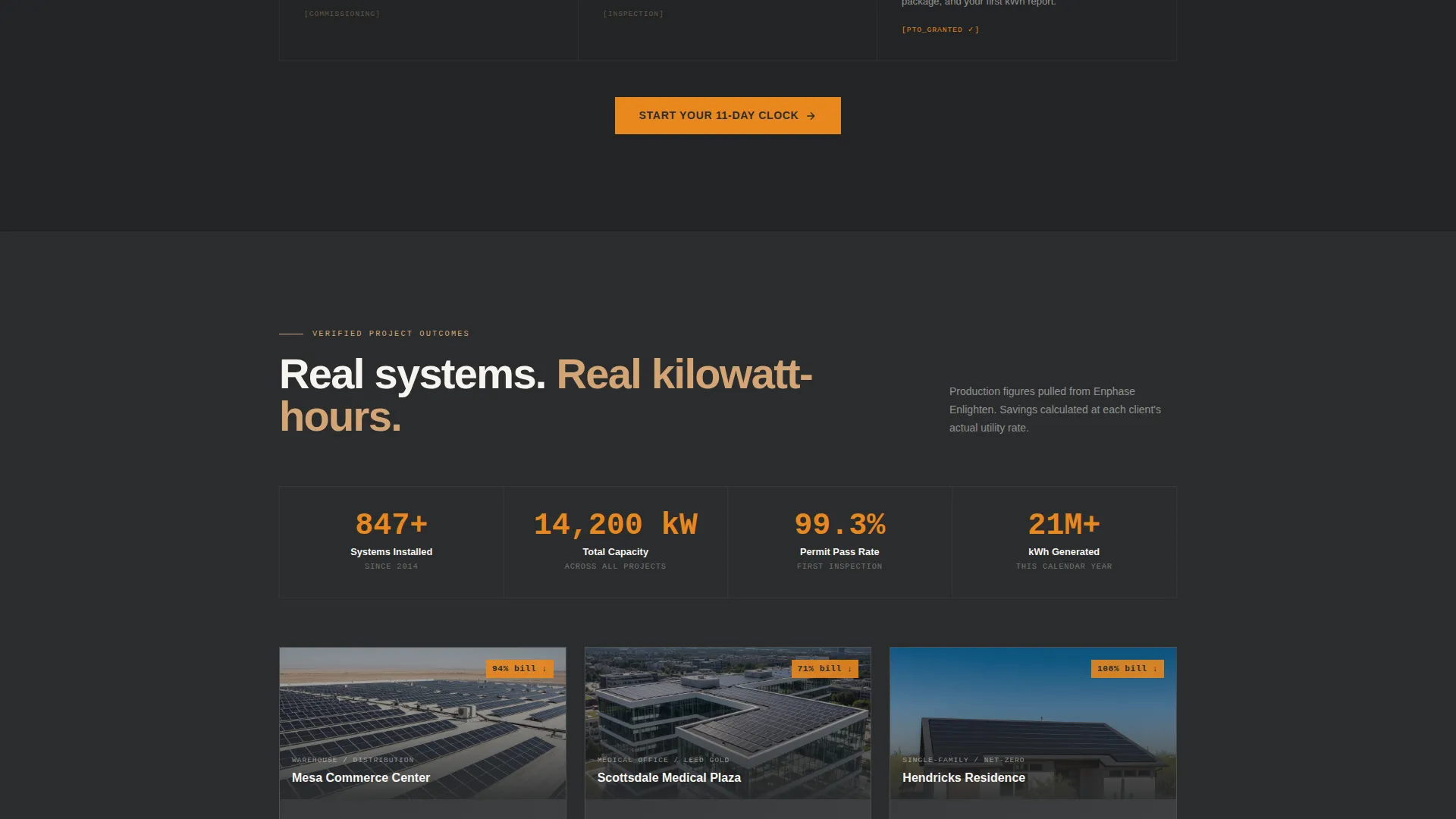Click the 94% bill badge
This screenshot has height=819, width=1456.
click(x=519, y=669)
